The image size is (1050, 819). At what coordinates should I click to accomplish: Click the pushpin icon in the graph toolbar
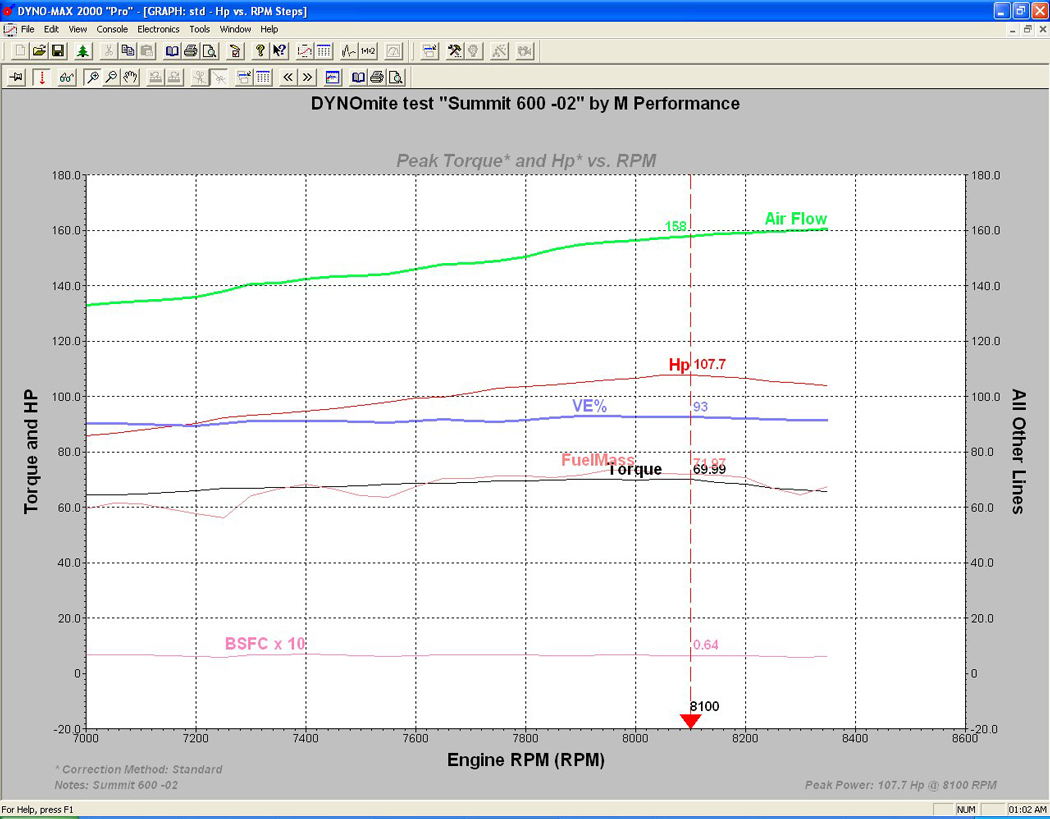click(x=17, y=78)
